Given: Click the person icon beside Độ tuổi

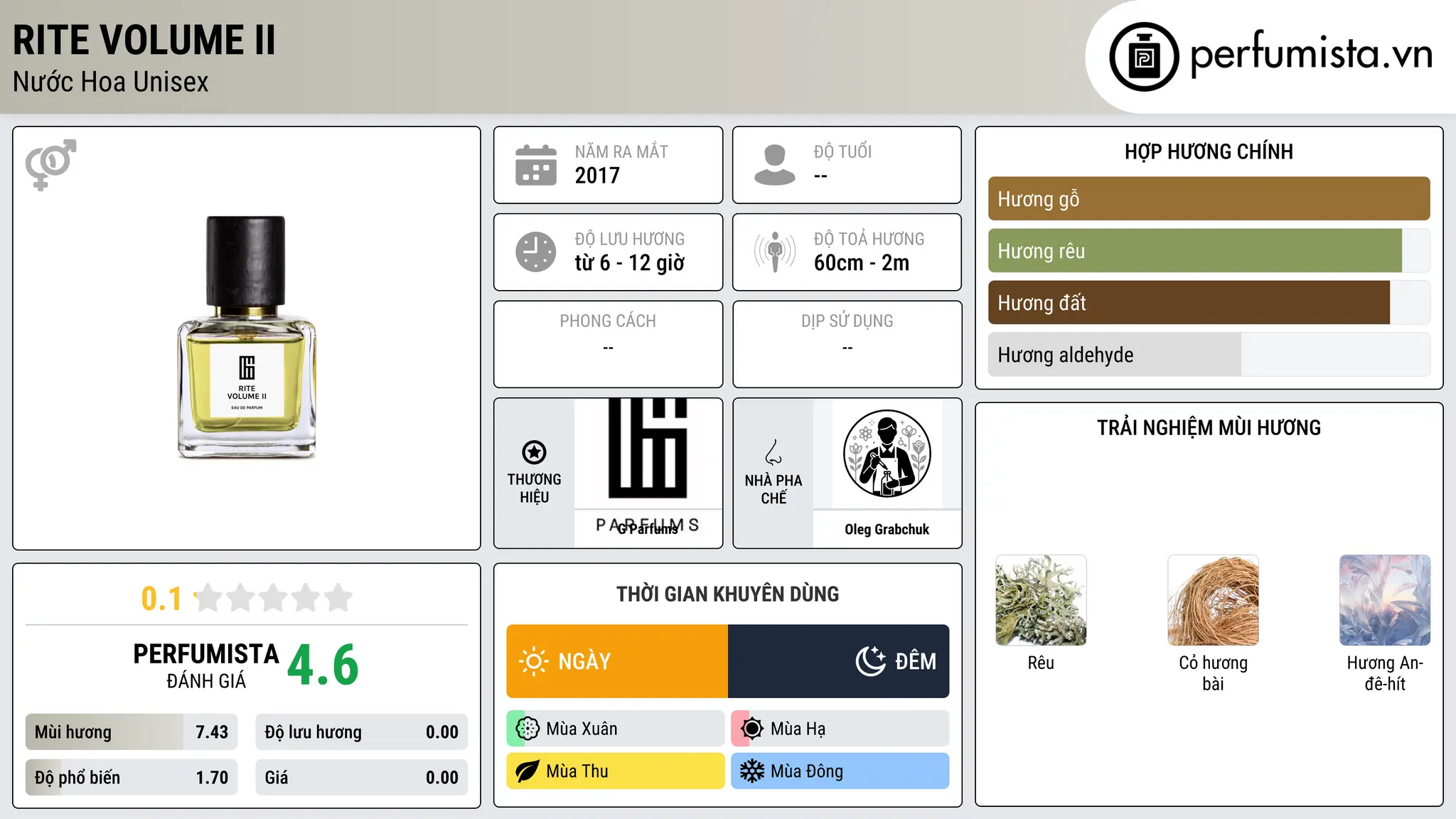Looking at the screenshot, I should pos(775,165).
